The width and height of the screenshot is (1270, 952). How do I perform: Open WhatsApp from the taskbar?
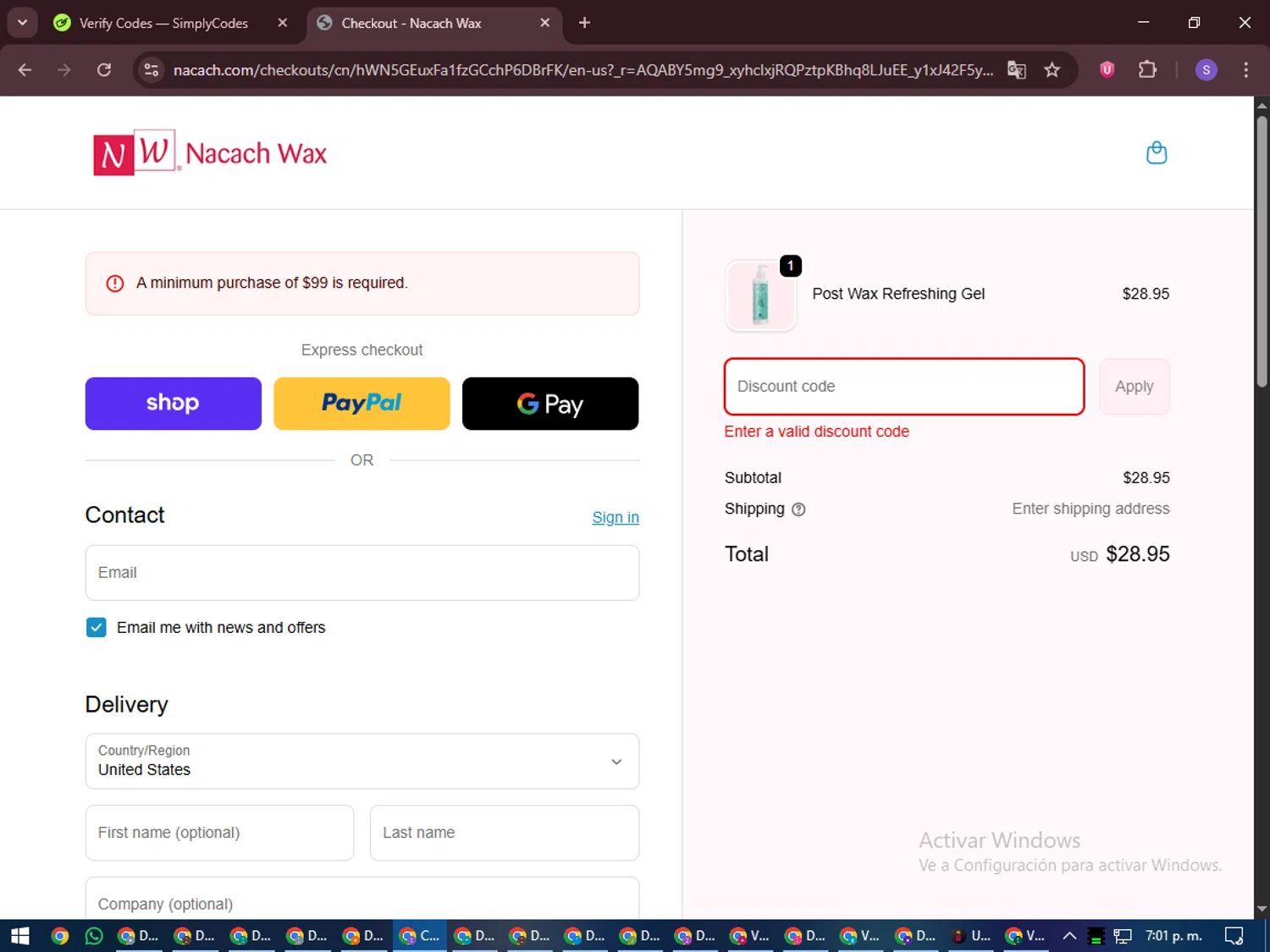pyautogui.click(x=94, y=936)
